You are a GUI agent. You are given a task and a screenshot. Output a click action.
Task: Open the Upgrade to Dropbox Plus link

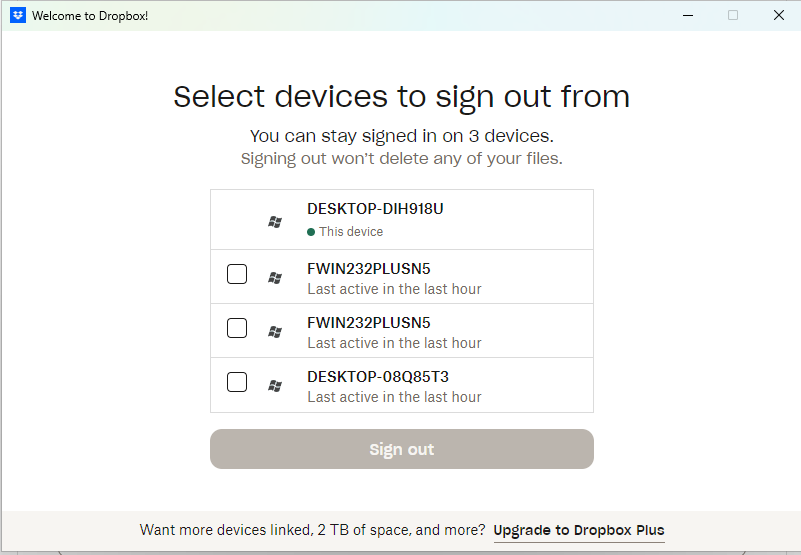tap(579, 530)
